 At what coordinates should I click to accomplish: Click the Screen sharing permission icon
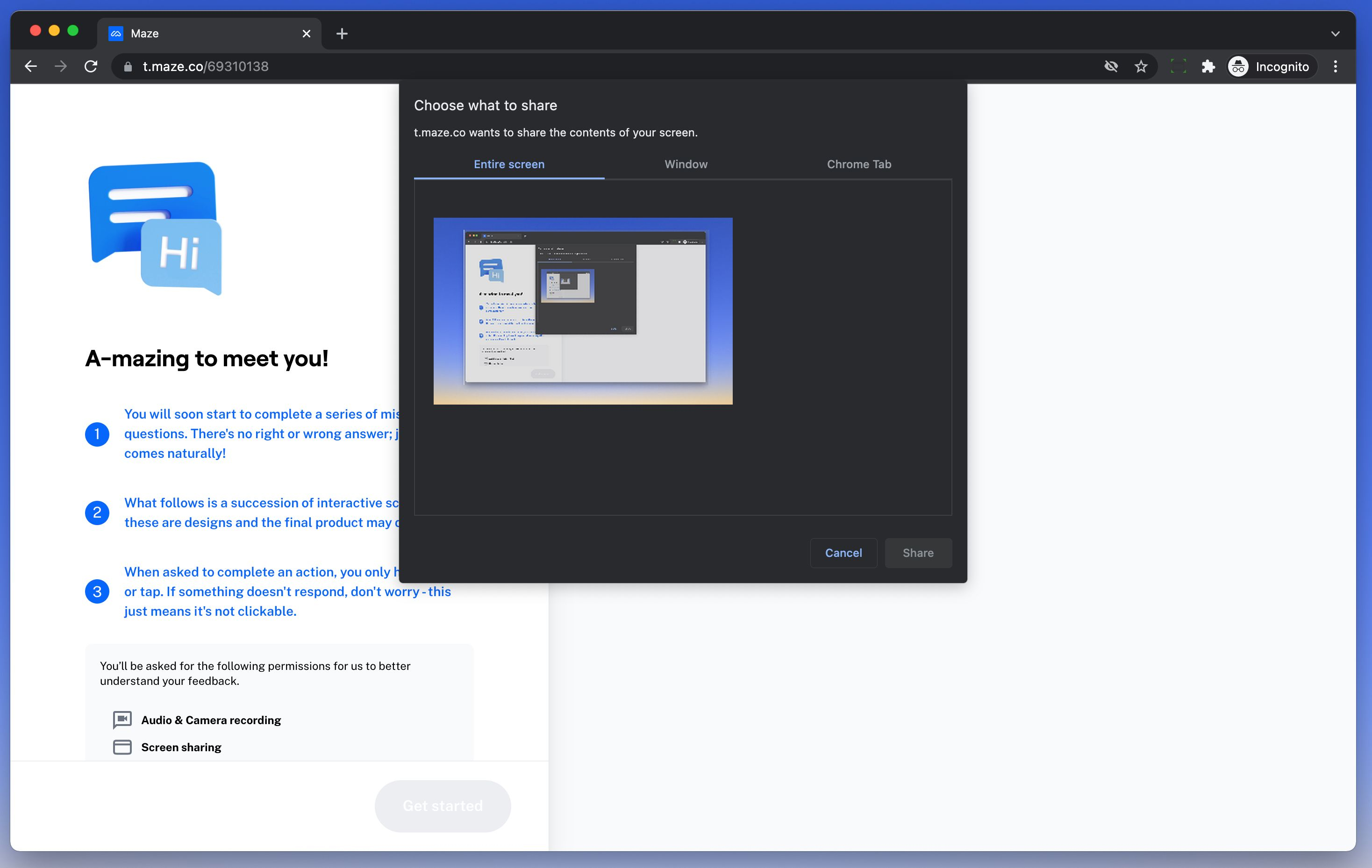pyautogui.click(x=121, y=747)
